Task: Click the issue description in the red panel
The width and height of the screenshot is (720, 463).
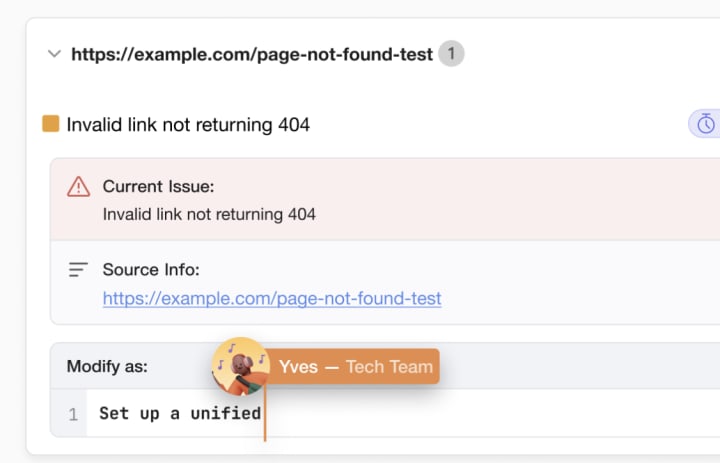Action: (209, 214)
